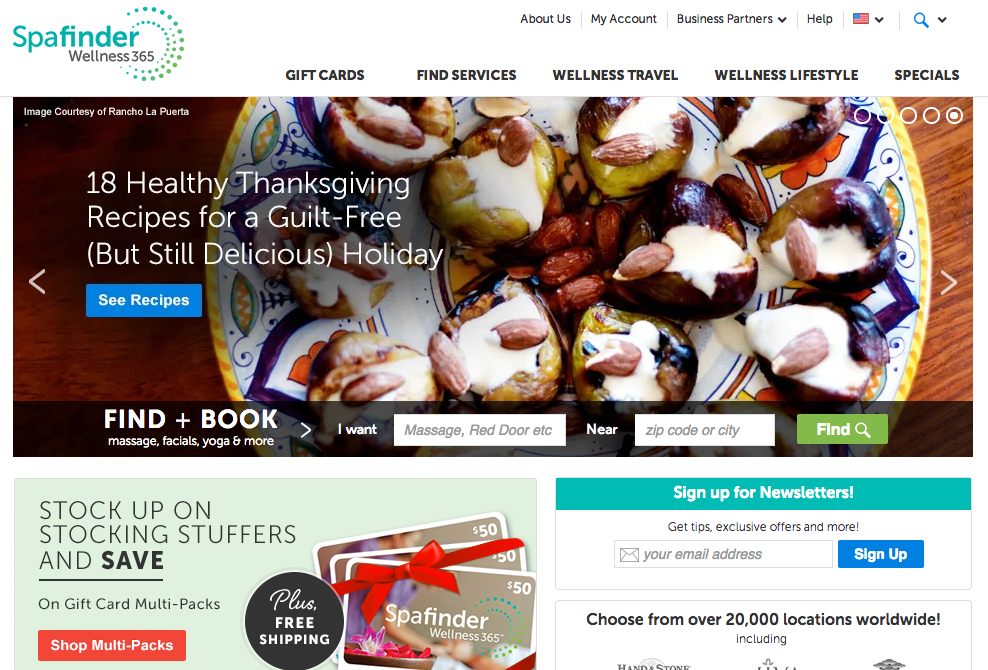Click the Shop Multi-Packs button
The image size is (988, 670).
coord(112,645)
